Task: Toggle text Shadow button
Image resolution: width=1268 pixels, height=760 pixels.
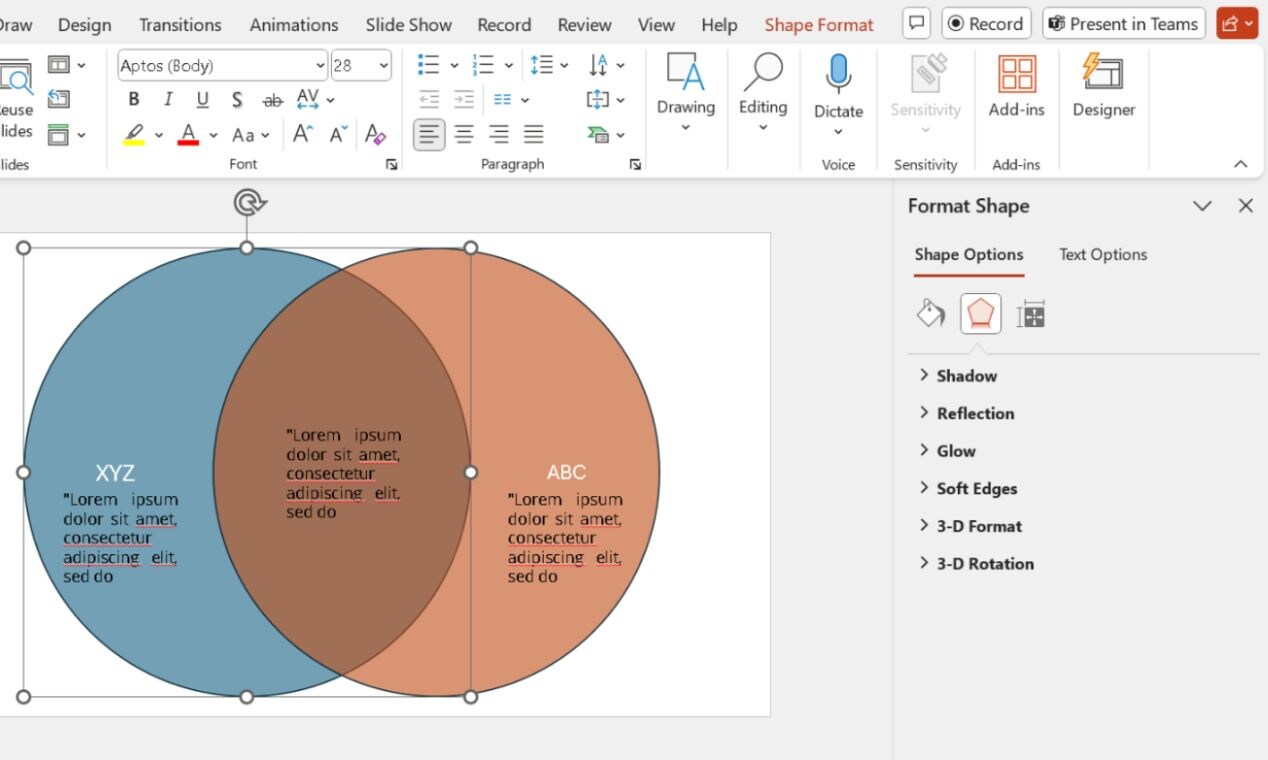Action: click(237, 99)
